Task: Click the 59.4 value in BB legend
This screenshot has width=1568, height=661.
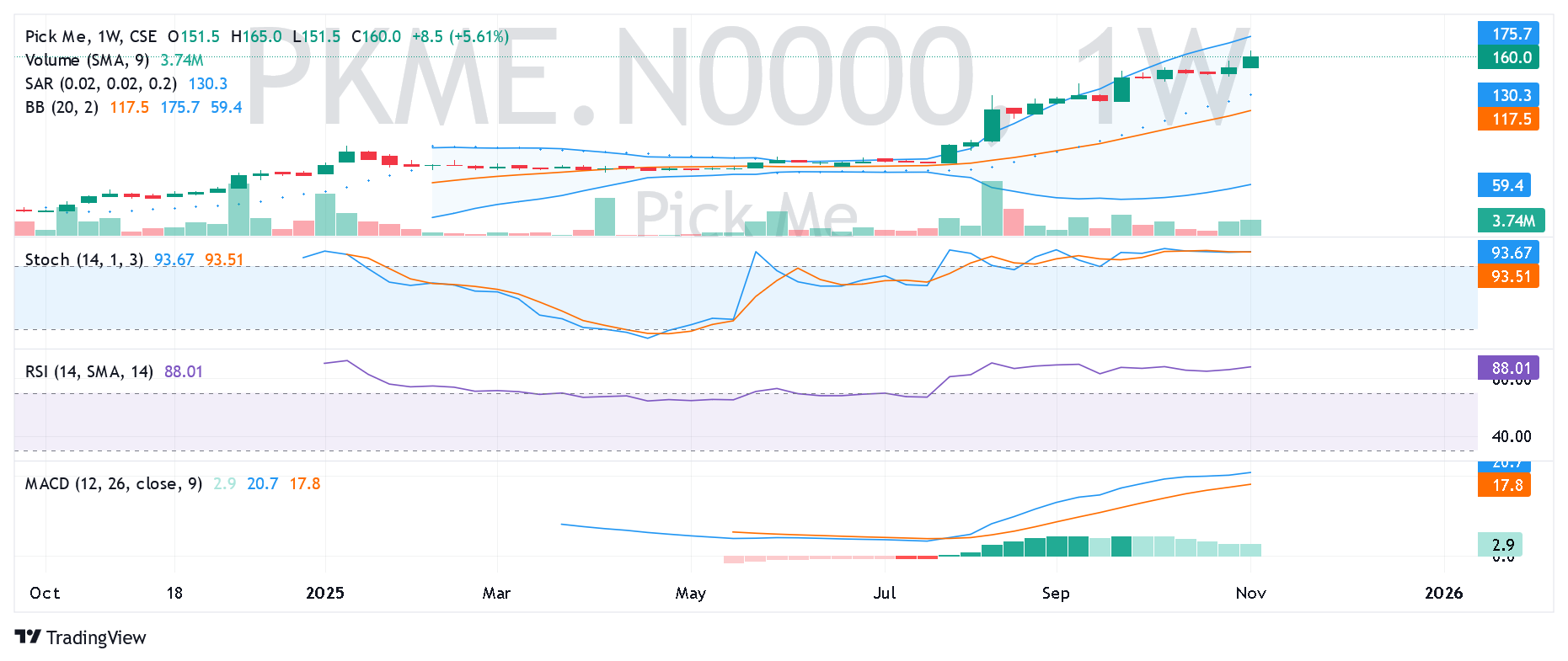Action: (x=227, y=107)
